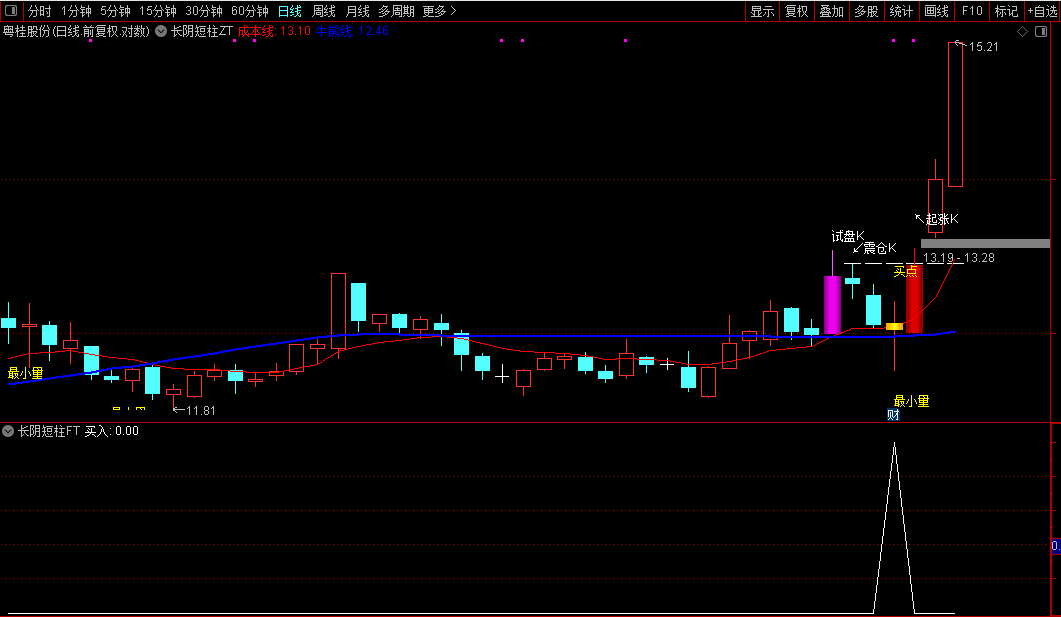
Task: Open F10 company information
Action: tap(972, 11)
